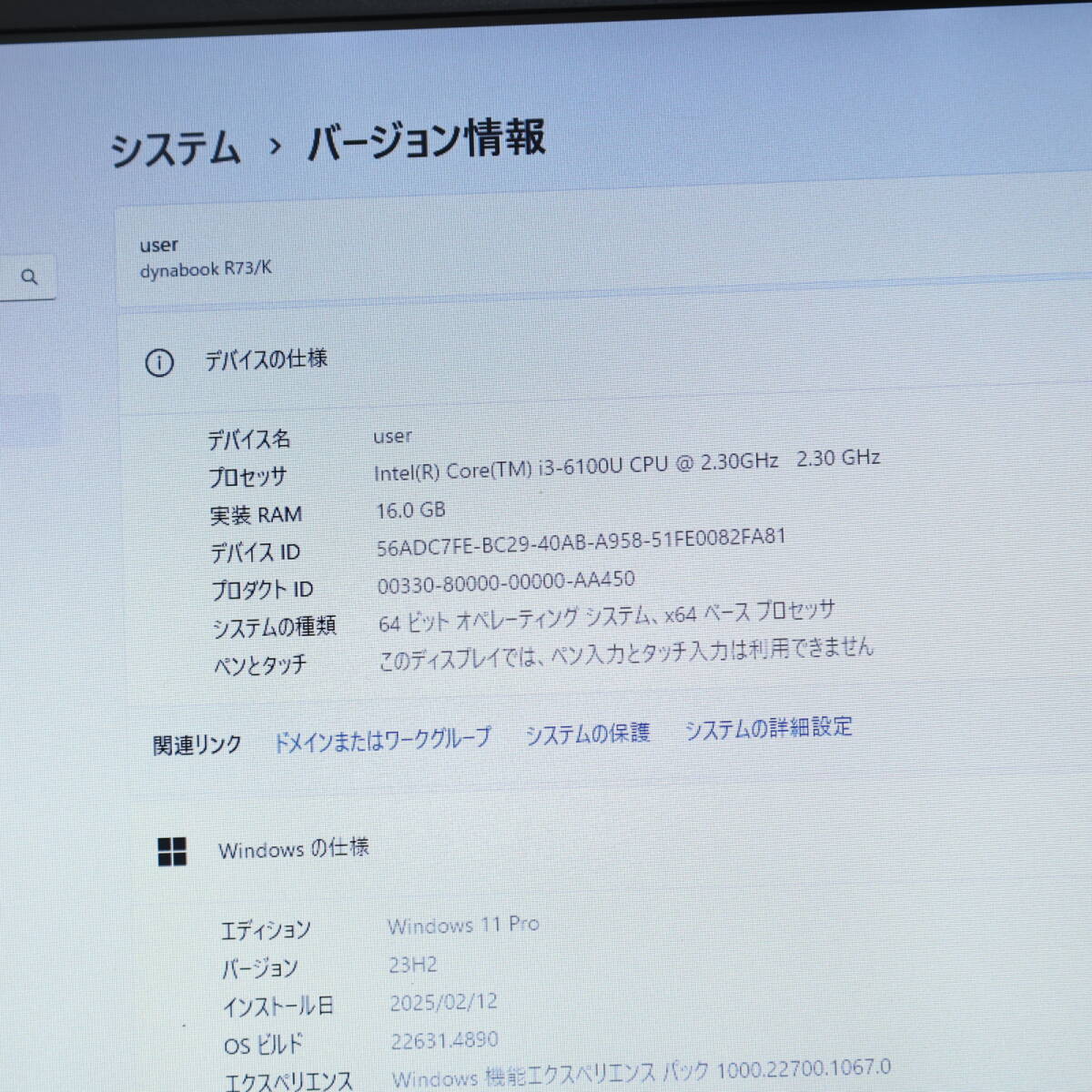
Task: Open ドメインまたはワークグループ link
Action: [x=382, y=740]
